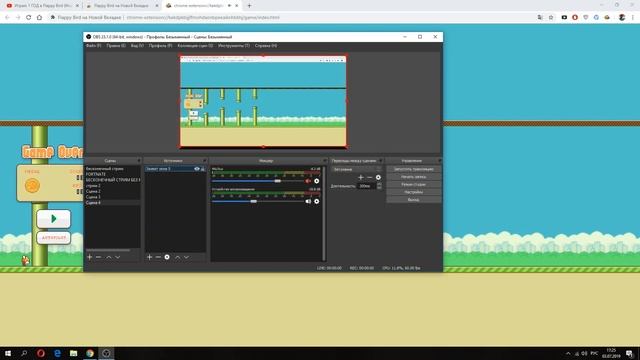Move scene up in Scenes panel

pos(109,257)
